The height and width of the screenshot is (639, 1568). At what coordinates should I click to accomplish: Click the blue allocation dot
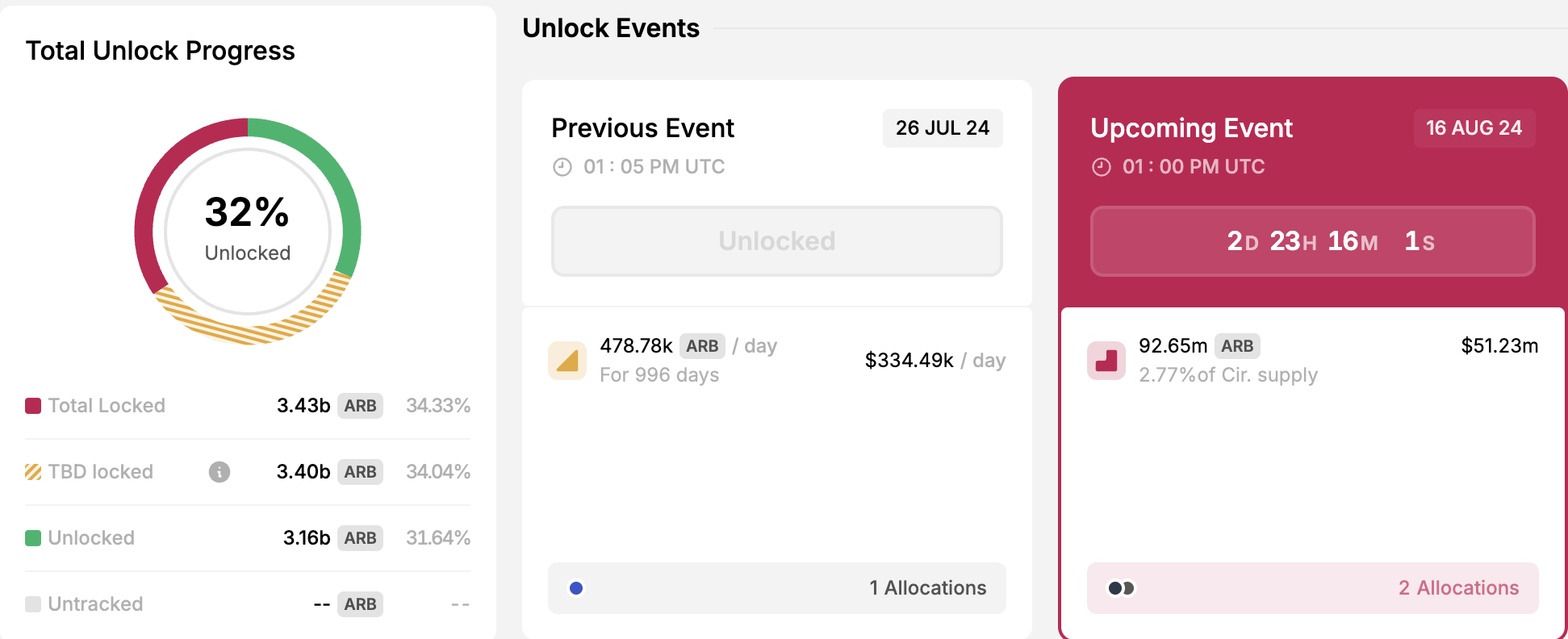(x=576, y=588)
